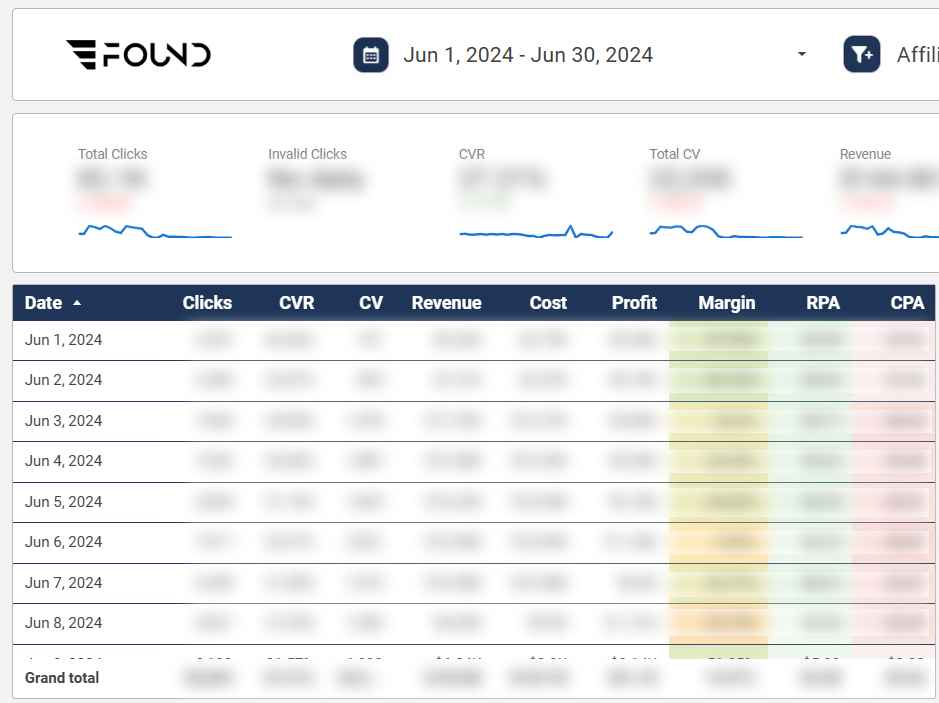Sort the table by Clicks column

[x=207, y=303]
